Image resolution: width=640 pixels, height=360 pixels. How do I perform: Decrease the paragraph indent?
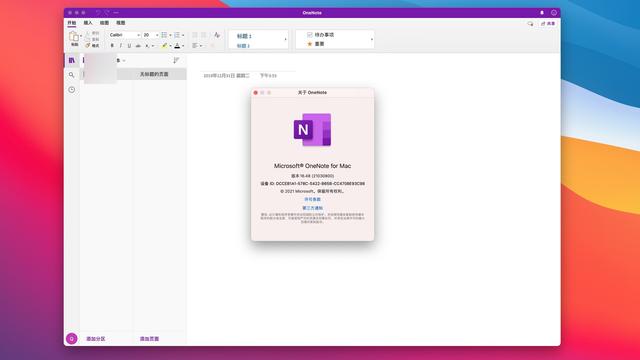coord(195,35)
